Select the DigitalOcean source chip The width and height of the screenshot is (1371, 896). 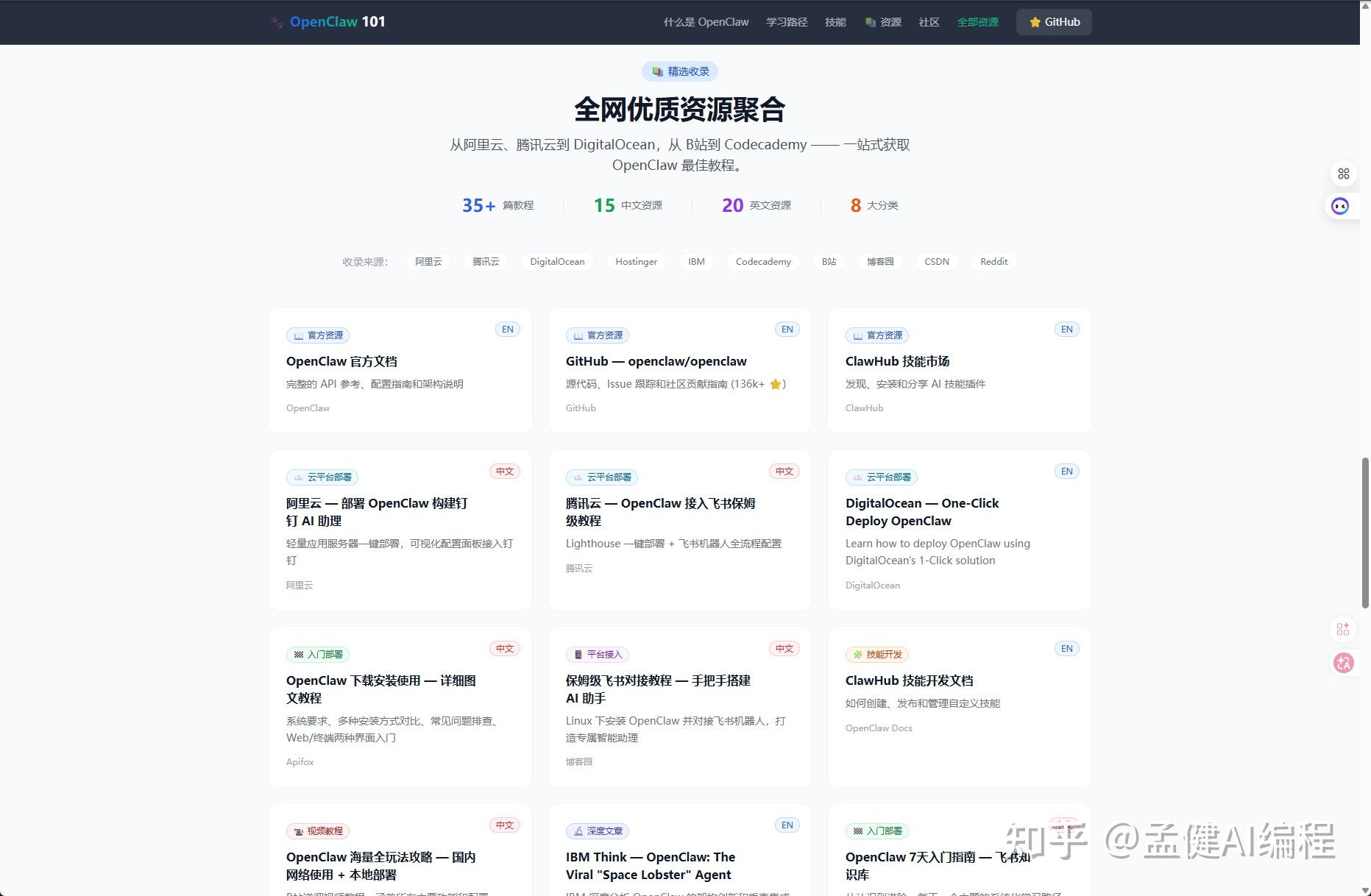point(557,262)
